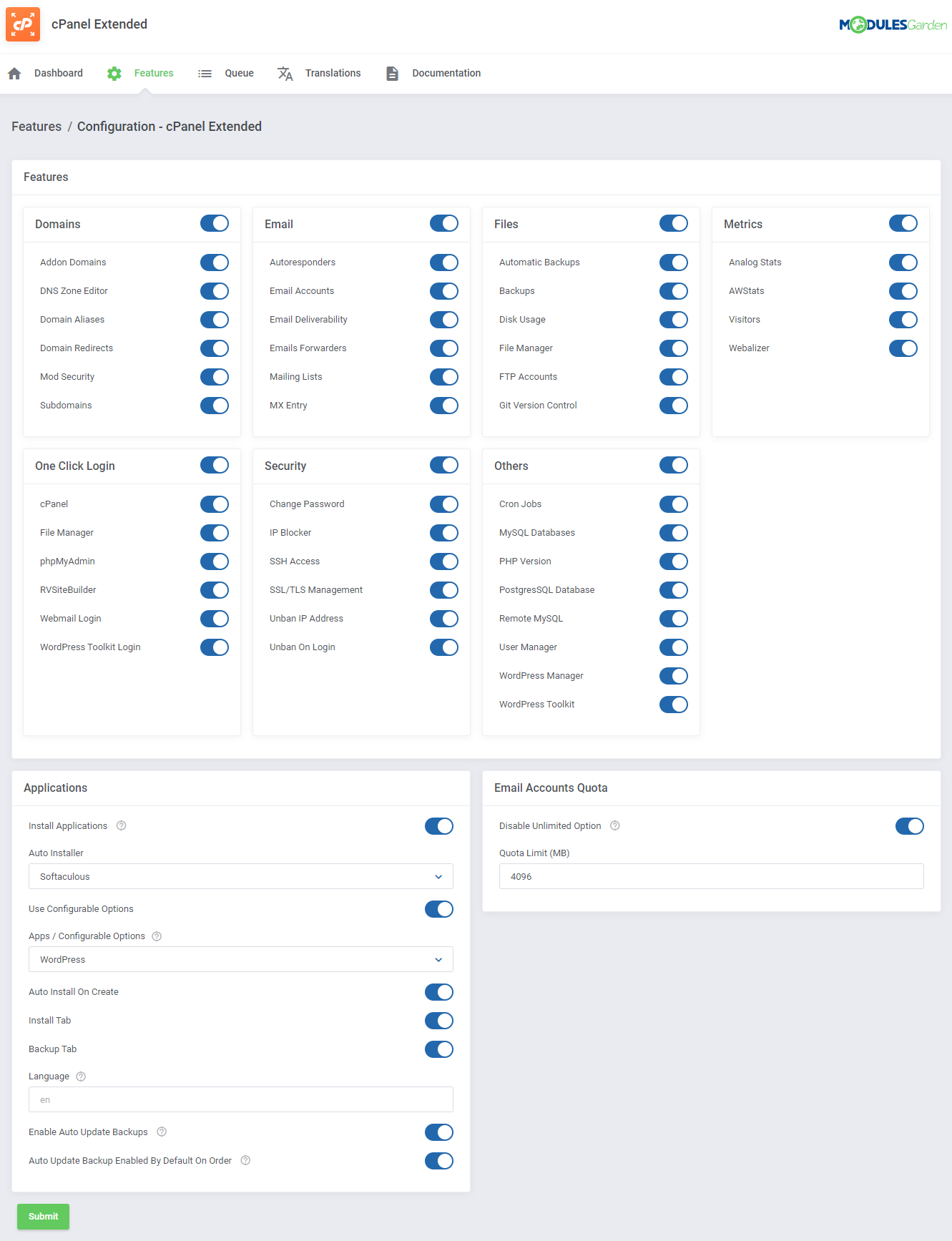This screenshot has height=1241, width=952.
Task: Click the Queue list icon
Action: click(205, 73)
